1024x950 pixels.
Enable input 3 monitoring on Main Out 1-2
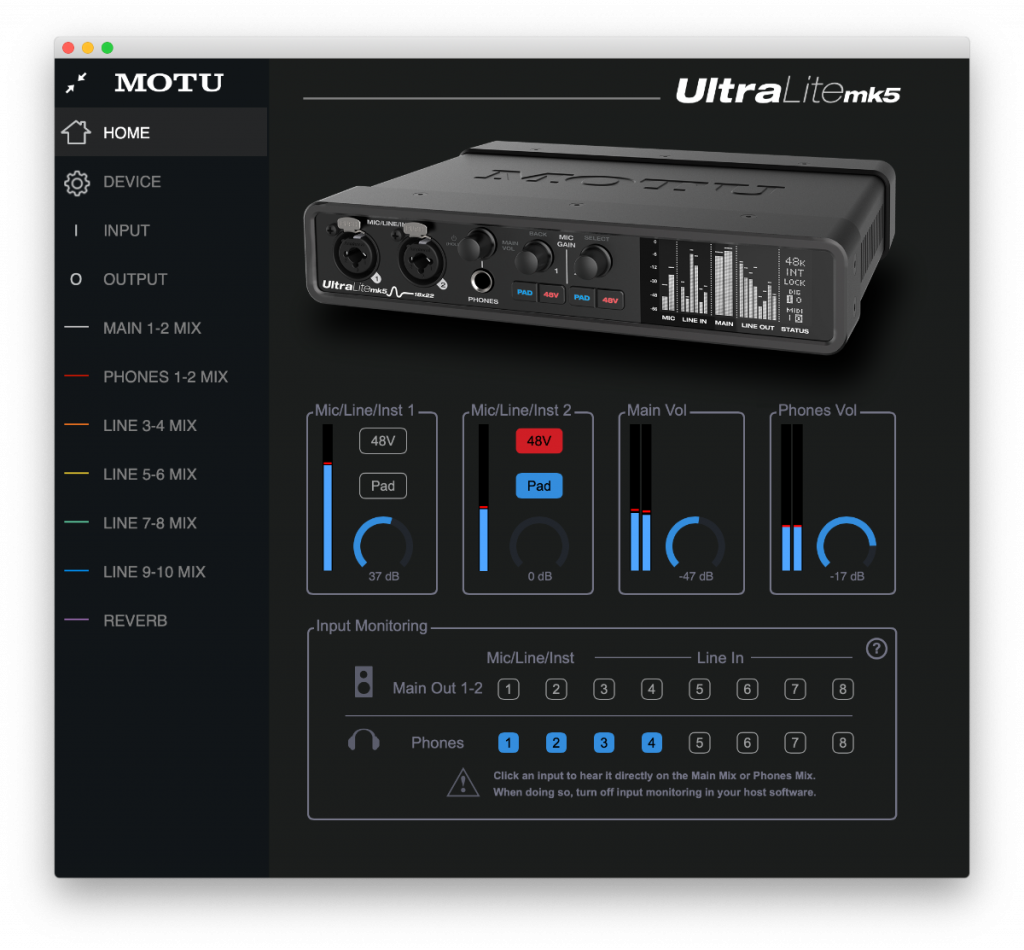click(604, 689)
